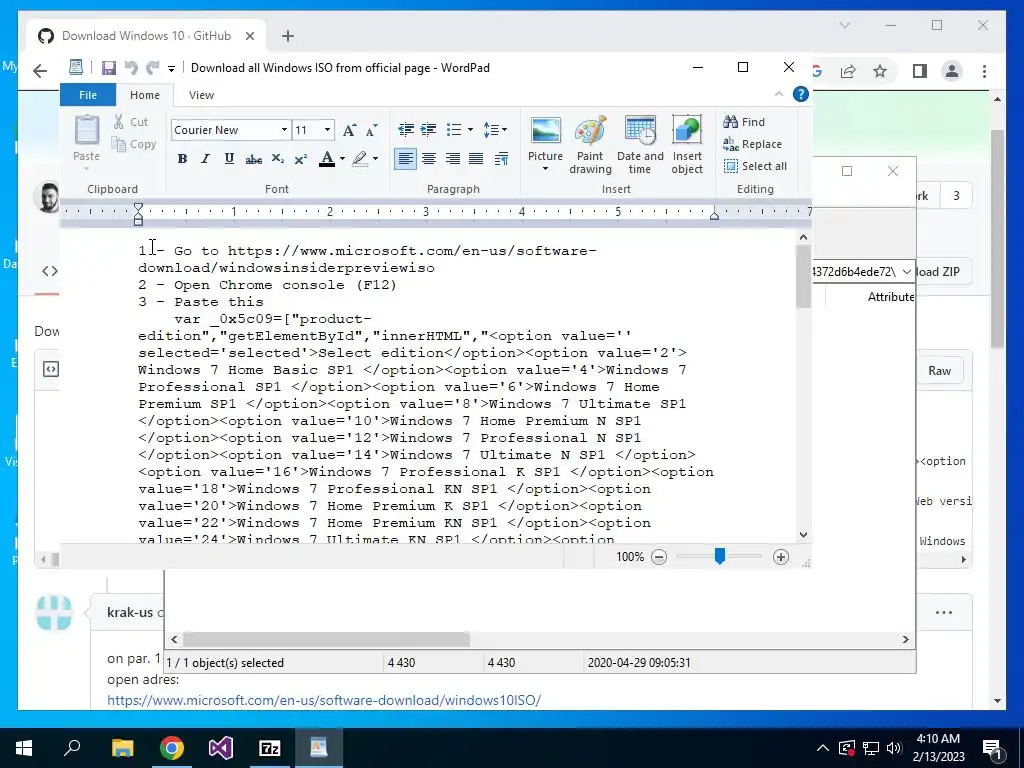Select Align text left
The image size is (1024, 768).
405,159
